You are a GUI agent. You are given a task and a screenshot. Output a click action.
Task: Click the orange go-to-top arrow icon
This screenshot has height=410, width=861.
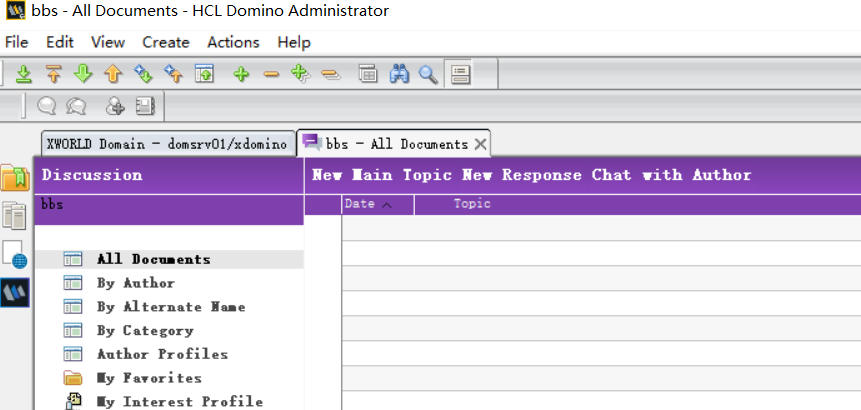53,74
